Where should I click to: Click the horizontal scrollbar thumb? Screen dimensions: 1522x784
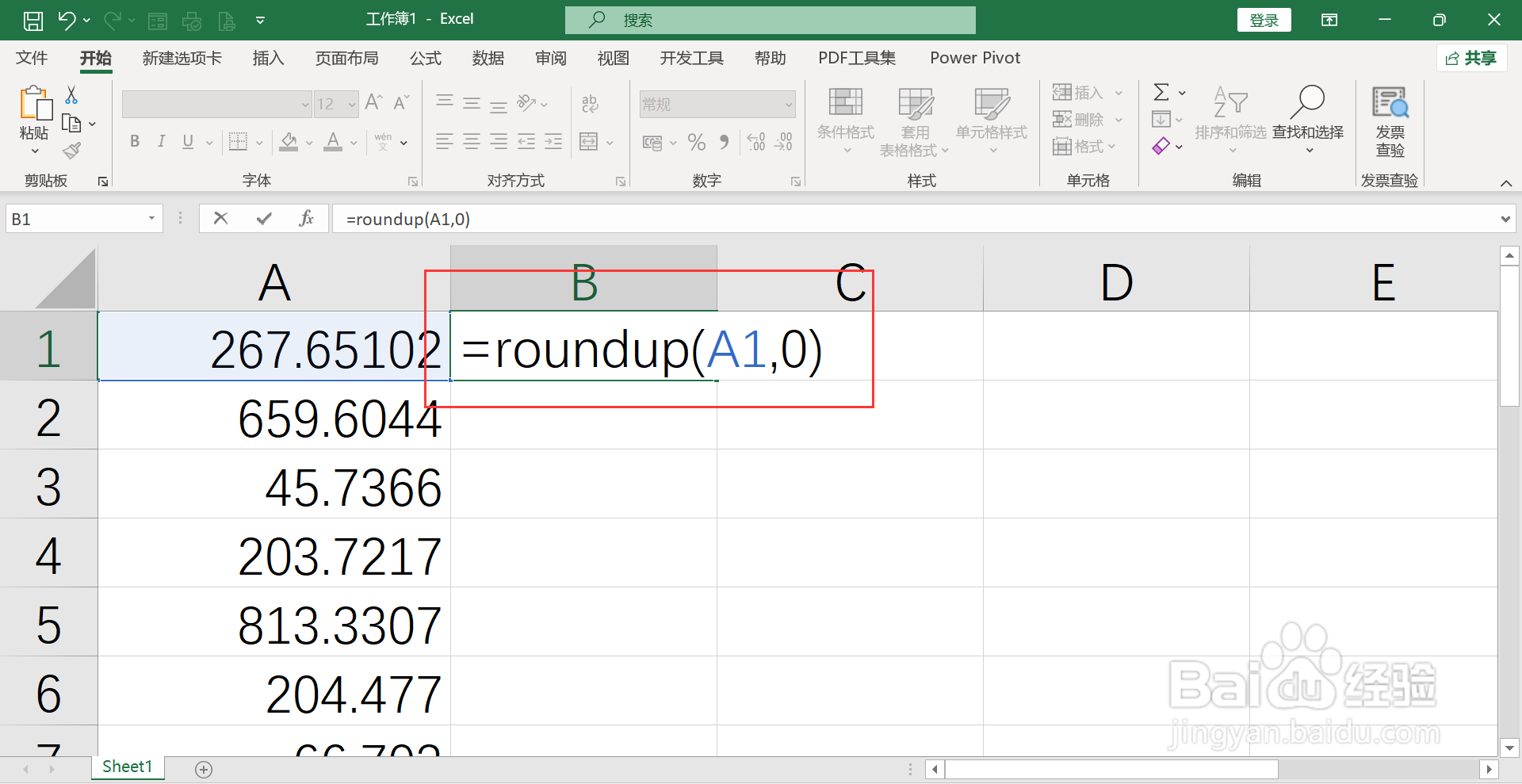(x=1111, y=769)
